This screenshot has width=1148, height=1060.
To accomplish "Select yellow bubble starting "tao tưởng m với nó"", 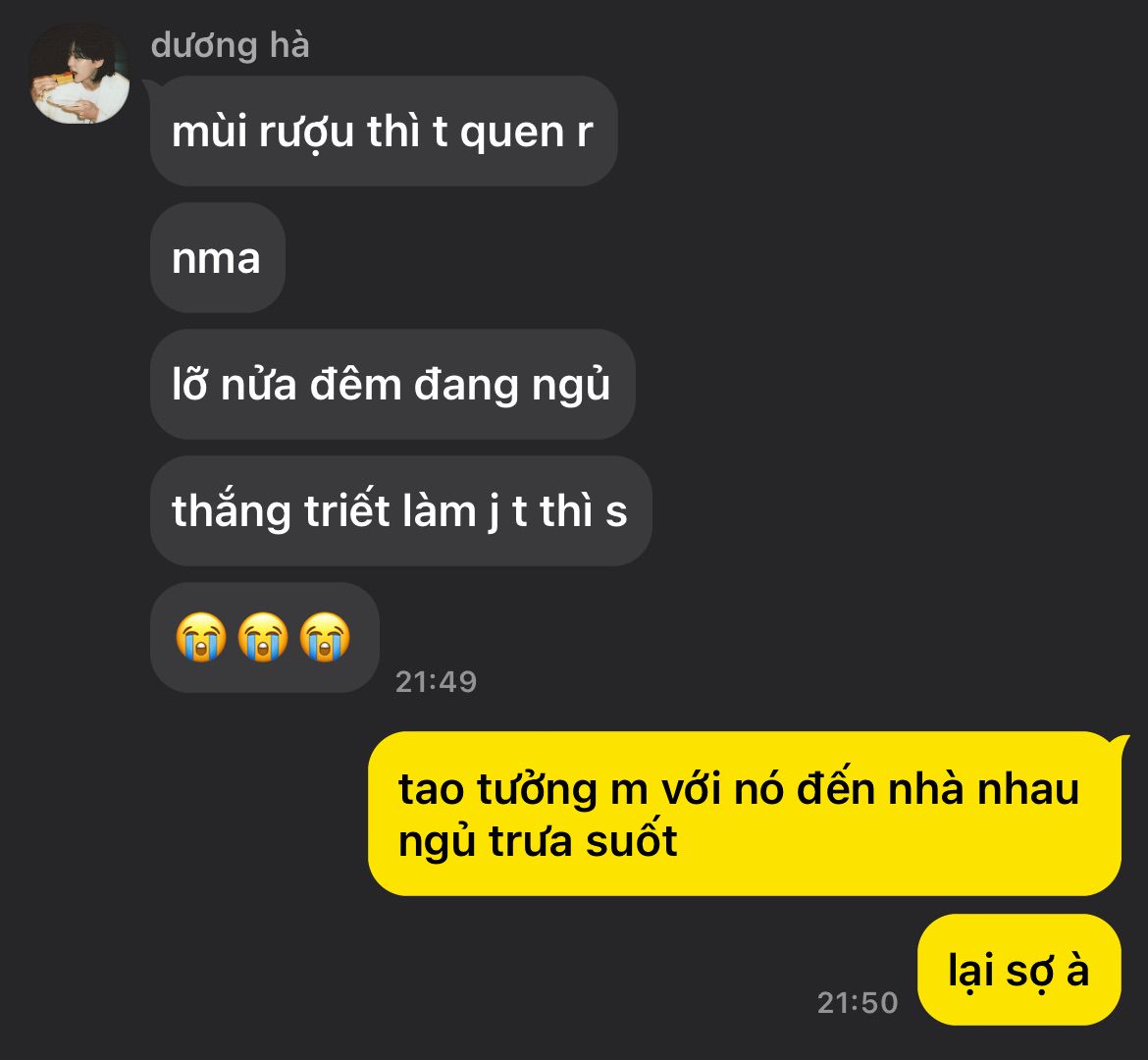I will coord(745,814).
